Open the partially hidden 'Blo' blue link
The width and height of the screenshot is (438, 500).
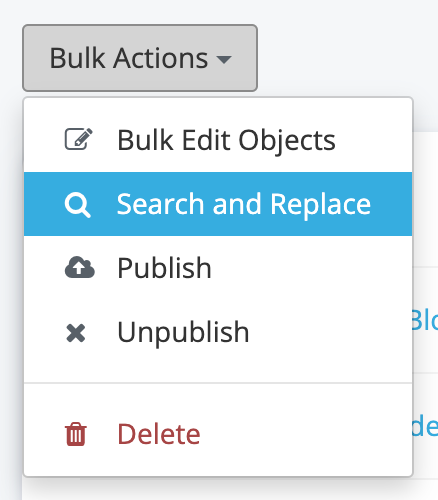pos(426,320)
